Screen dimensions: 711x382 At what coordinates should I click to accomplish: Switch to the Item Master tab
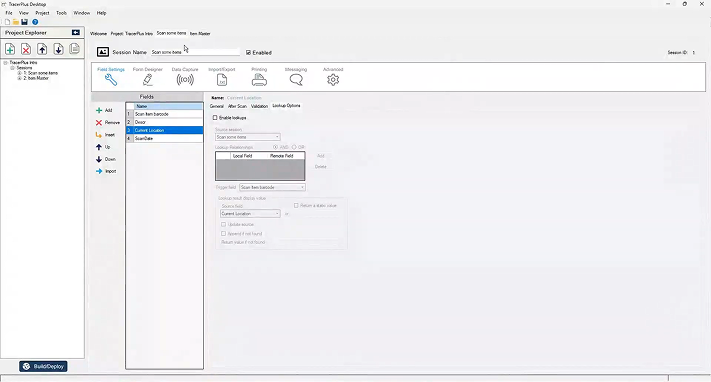200,34
